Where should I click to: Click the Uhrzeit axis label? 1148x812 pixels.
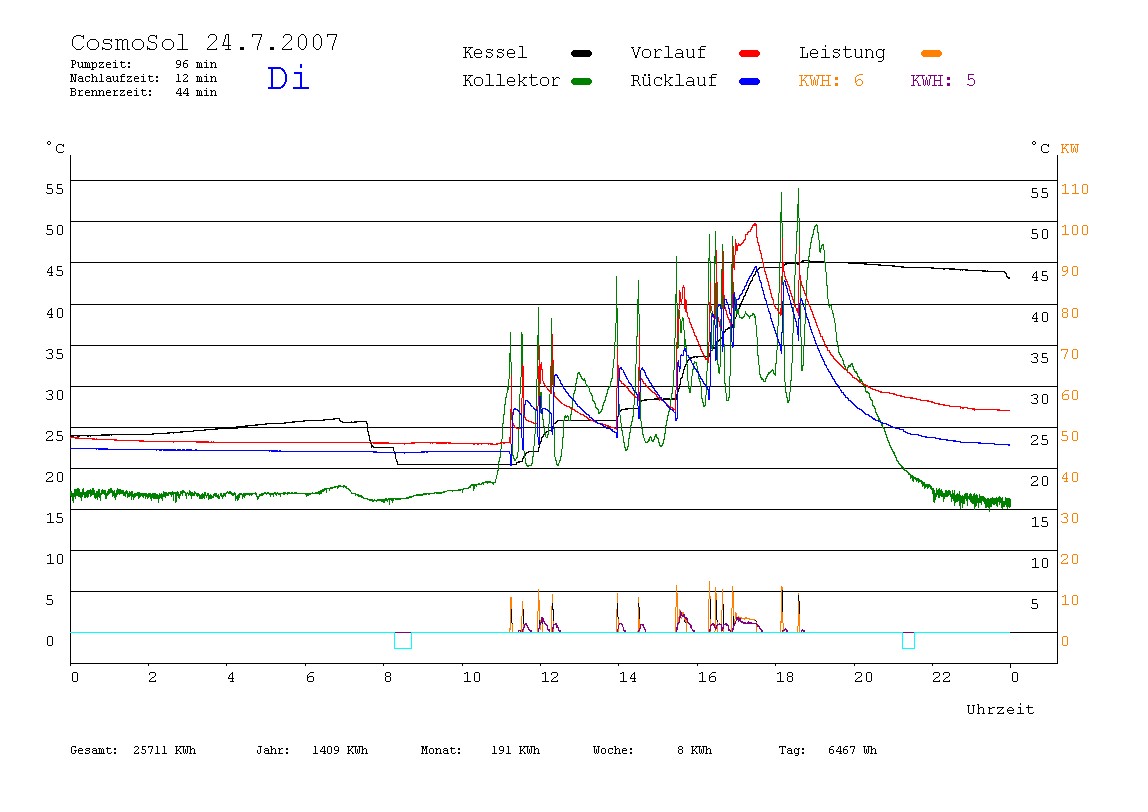click(1000, 709)
